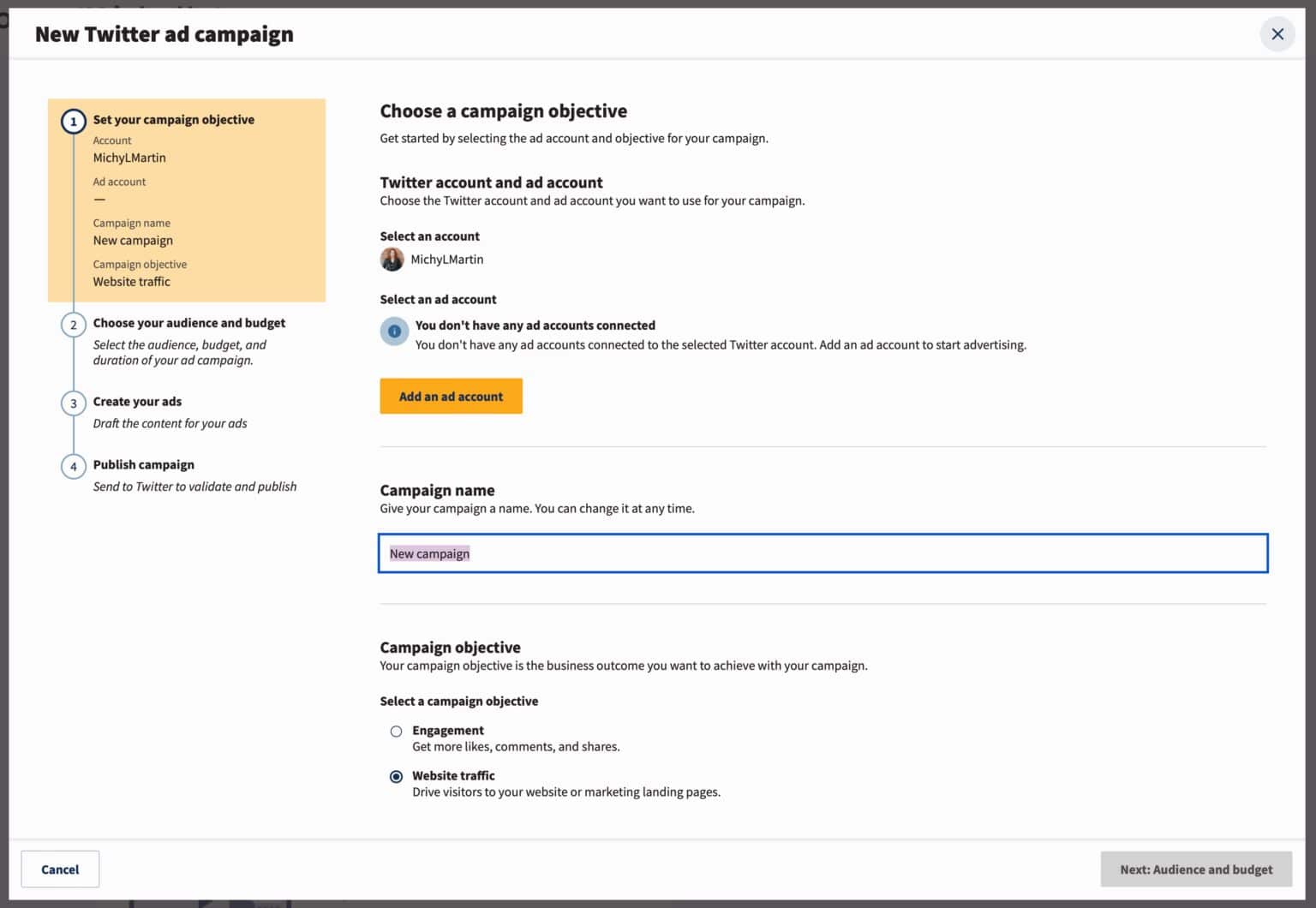
Task: Select the Engagement objective
Action: point(396,731)
